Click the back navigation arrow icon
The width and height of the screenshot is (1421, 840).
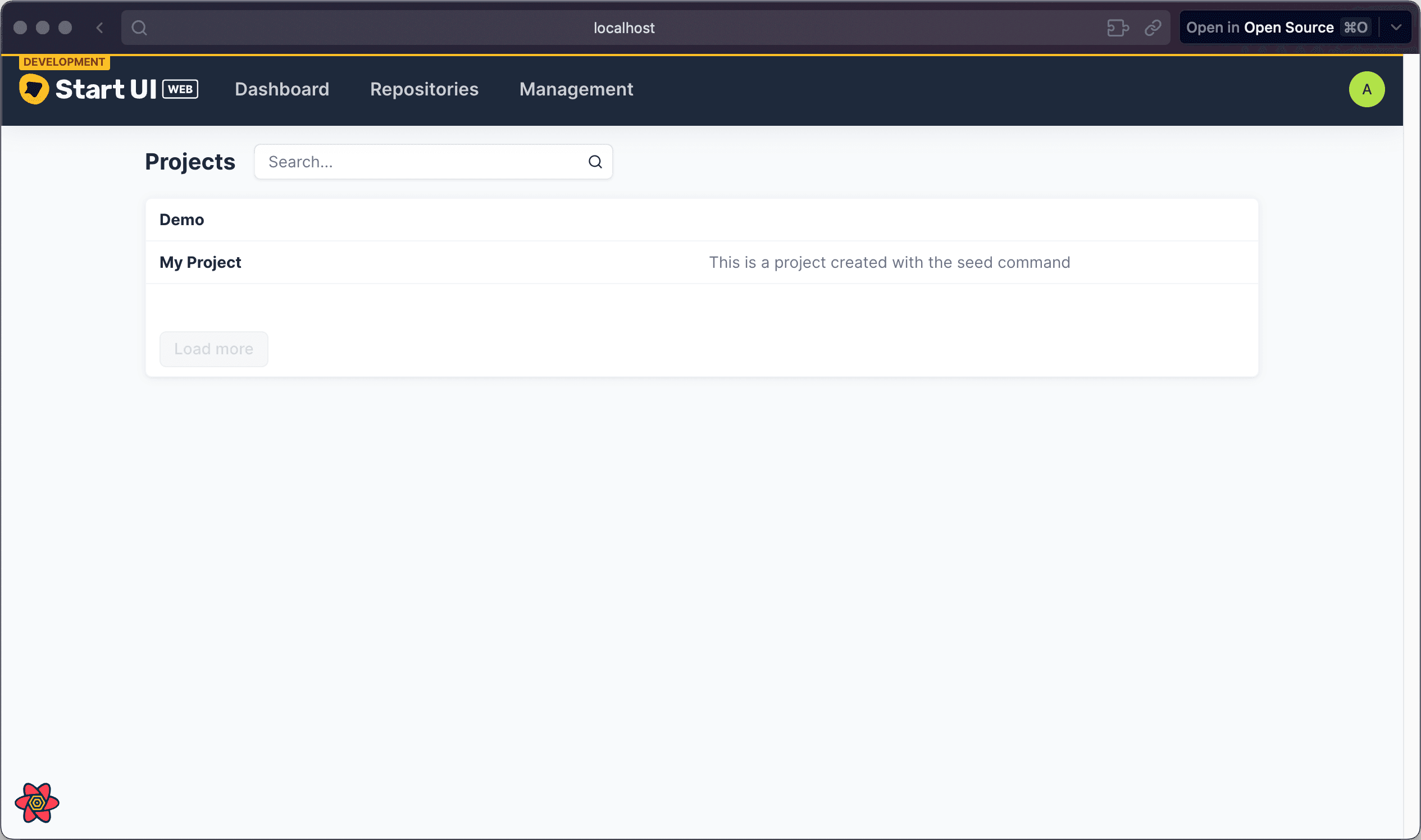[x=100, y=27]
